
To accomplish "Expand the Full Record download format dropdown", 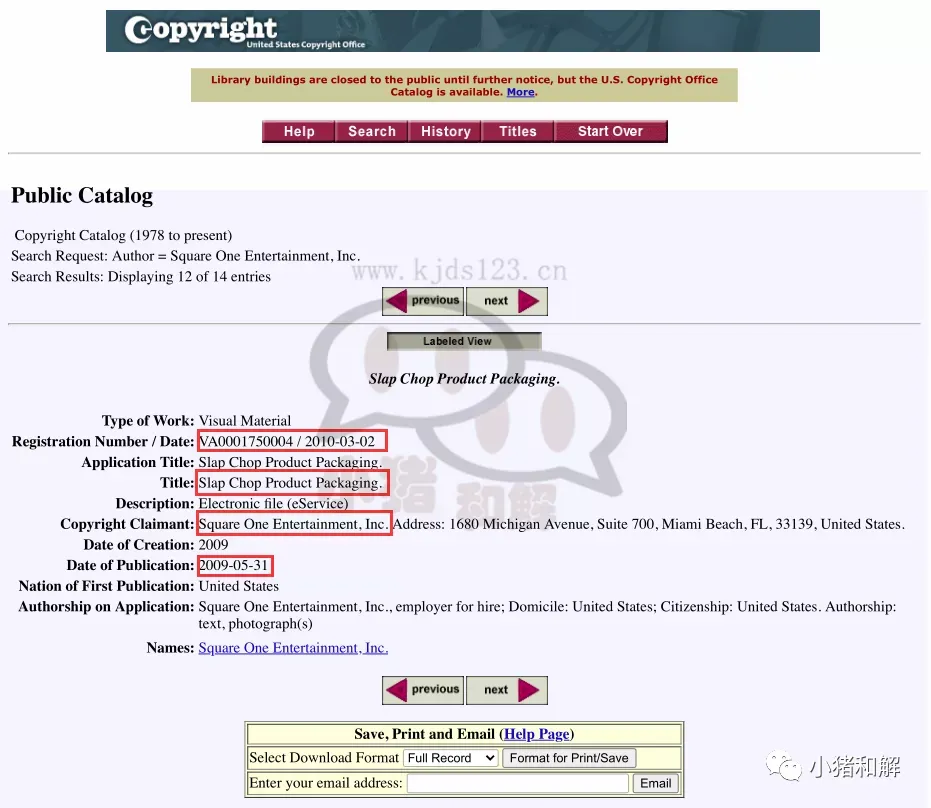I will click(451, 758).
